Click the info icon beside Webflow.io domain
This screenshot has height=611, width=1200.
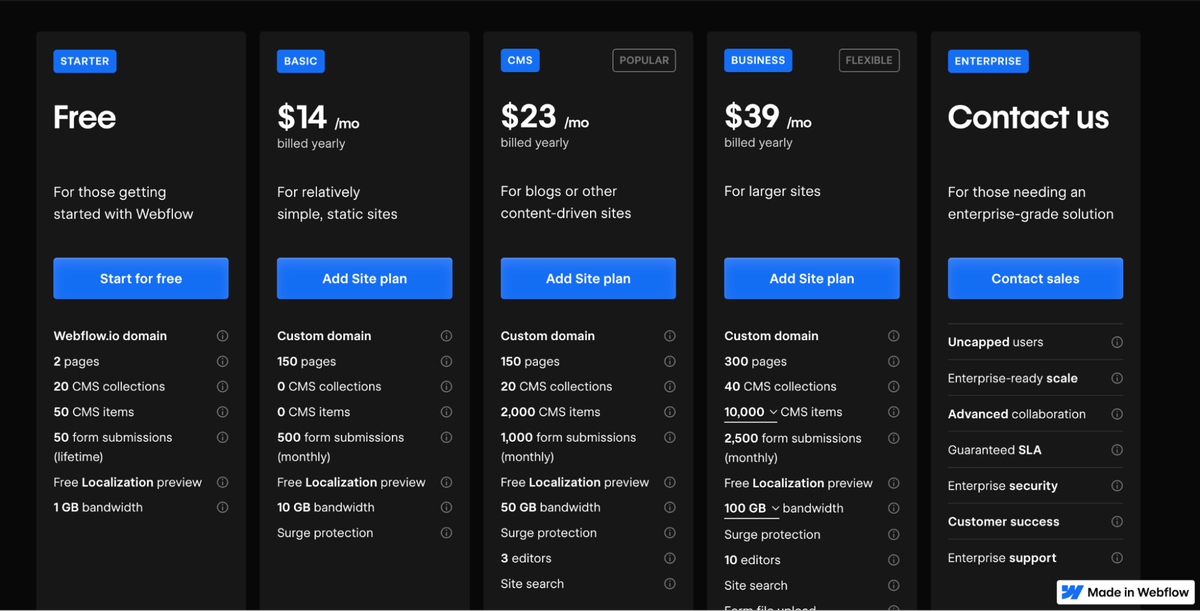222,335
